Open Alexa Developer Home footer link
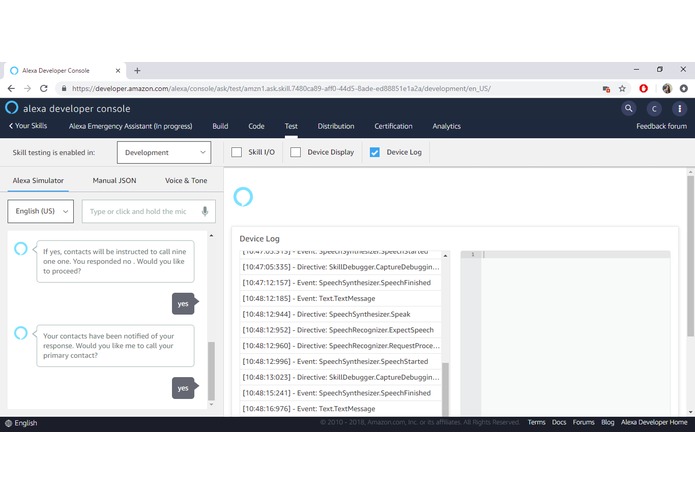This screenshot has width=695, height=494. [x=654, y=422]
